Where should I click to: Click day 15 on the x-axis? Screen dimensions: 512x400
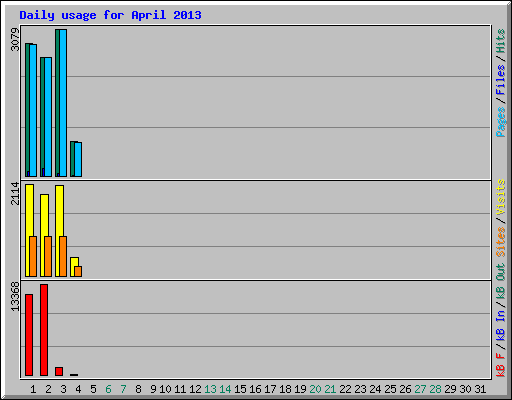click(x=240, y=389)
